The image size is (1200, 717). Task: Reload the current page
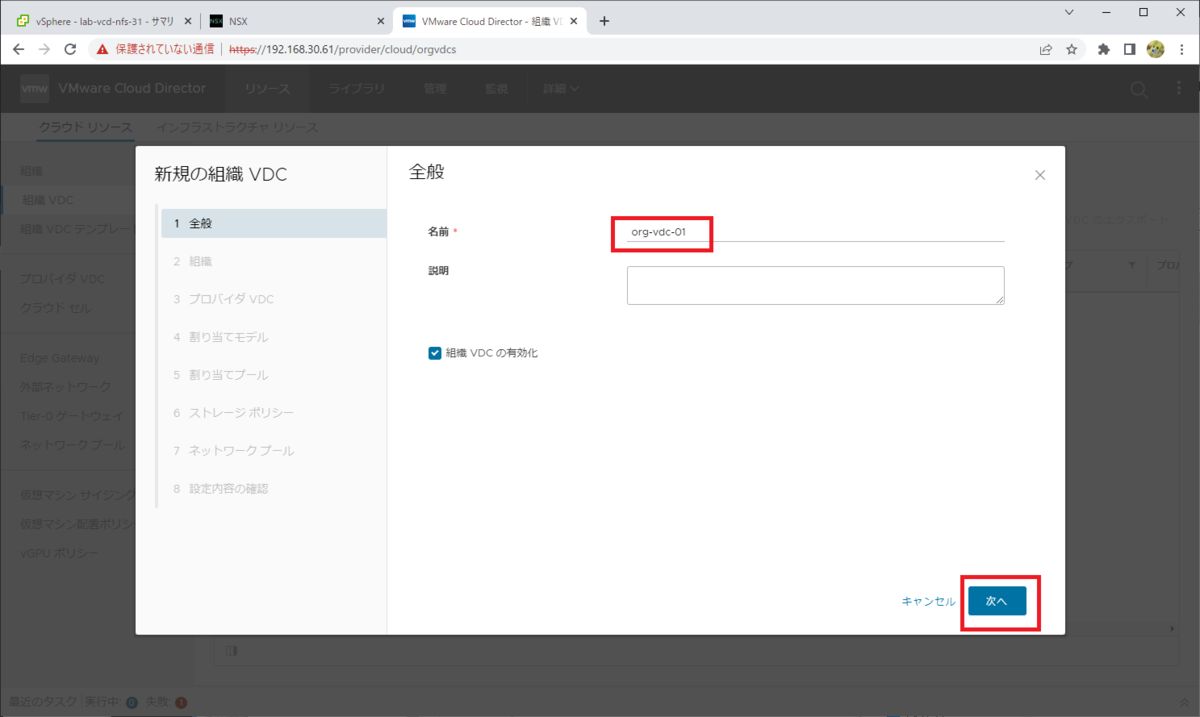[70, 49]
